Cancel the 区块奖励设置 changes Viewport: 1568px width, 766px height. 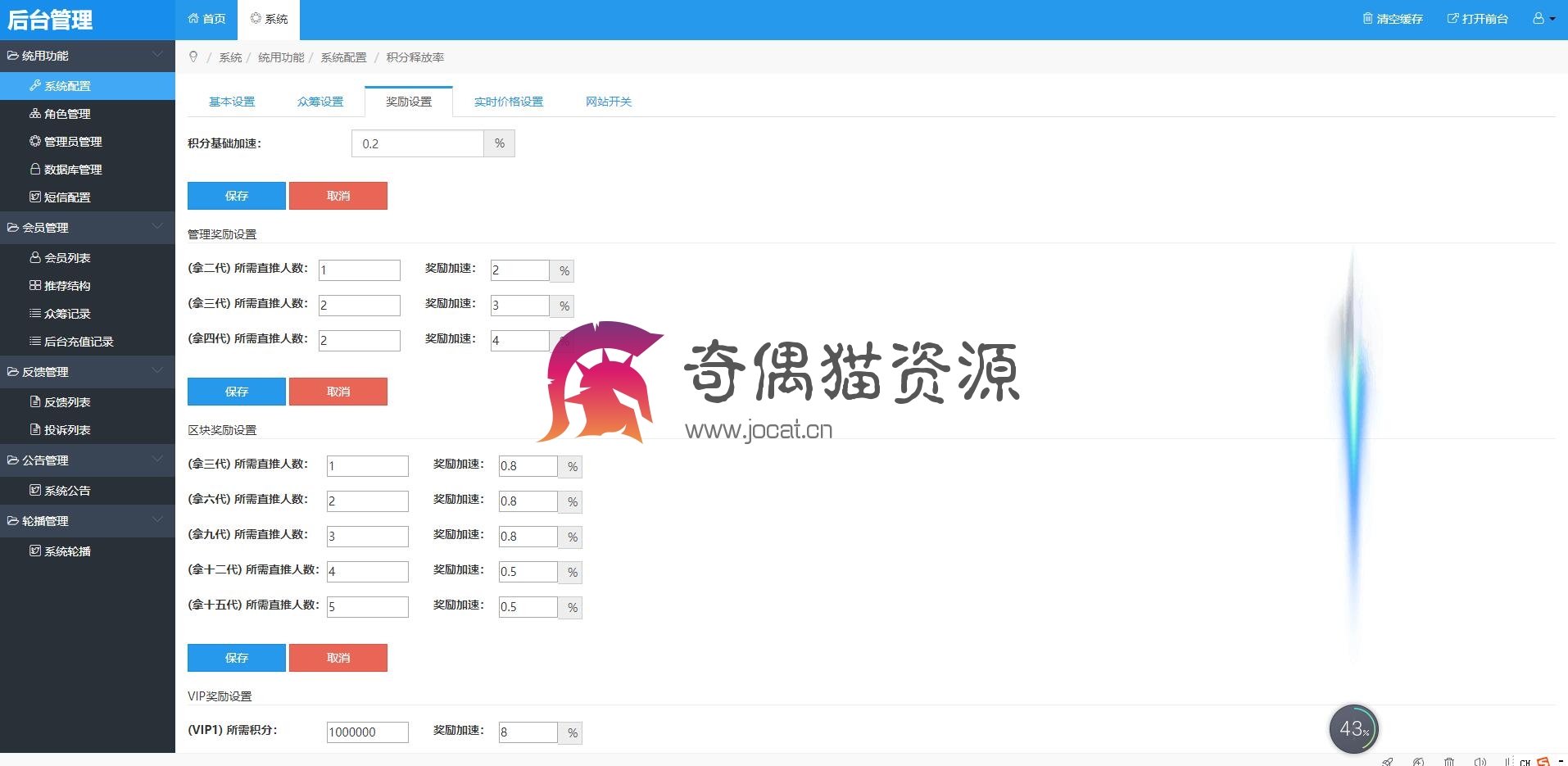[338, 658]
